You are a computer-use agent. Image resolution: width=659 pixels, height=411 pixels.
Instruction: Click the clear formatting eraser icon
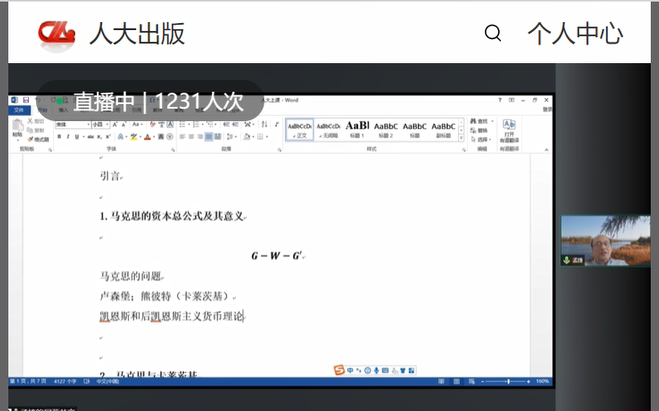(152, 124)
